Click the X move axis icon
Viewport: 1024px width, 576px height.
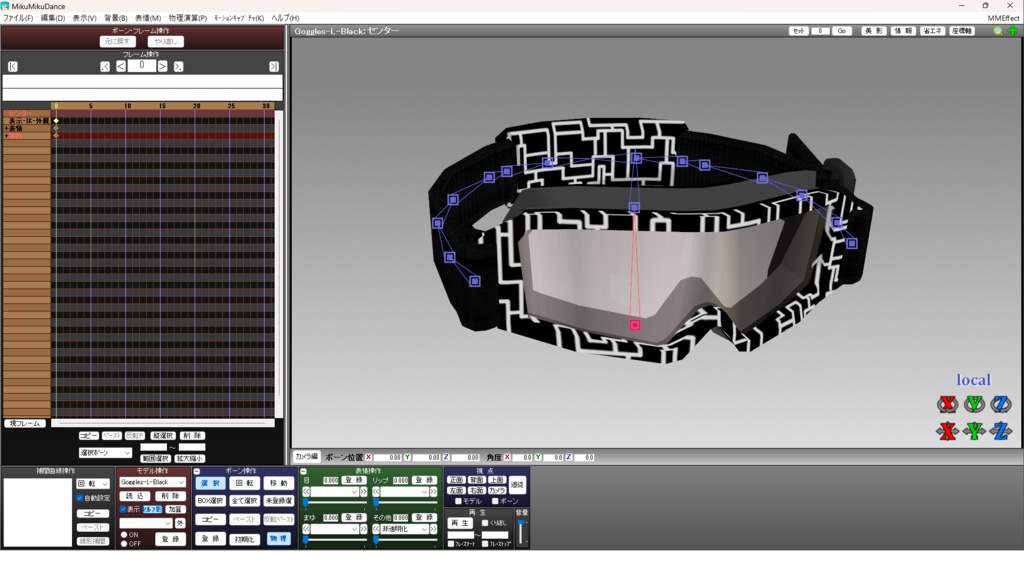tap(948, 431)
